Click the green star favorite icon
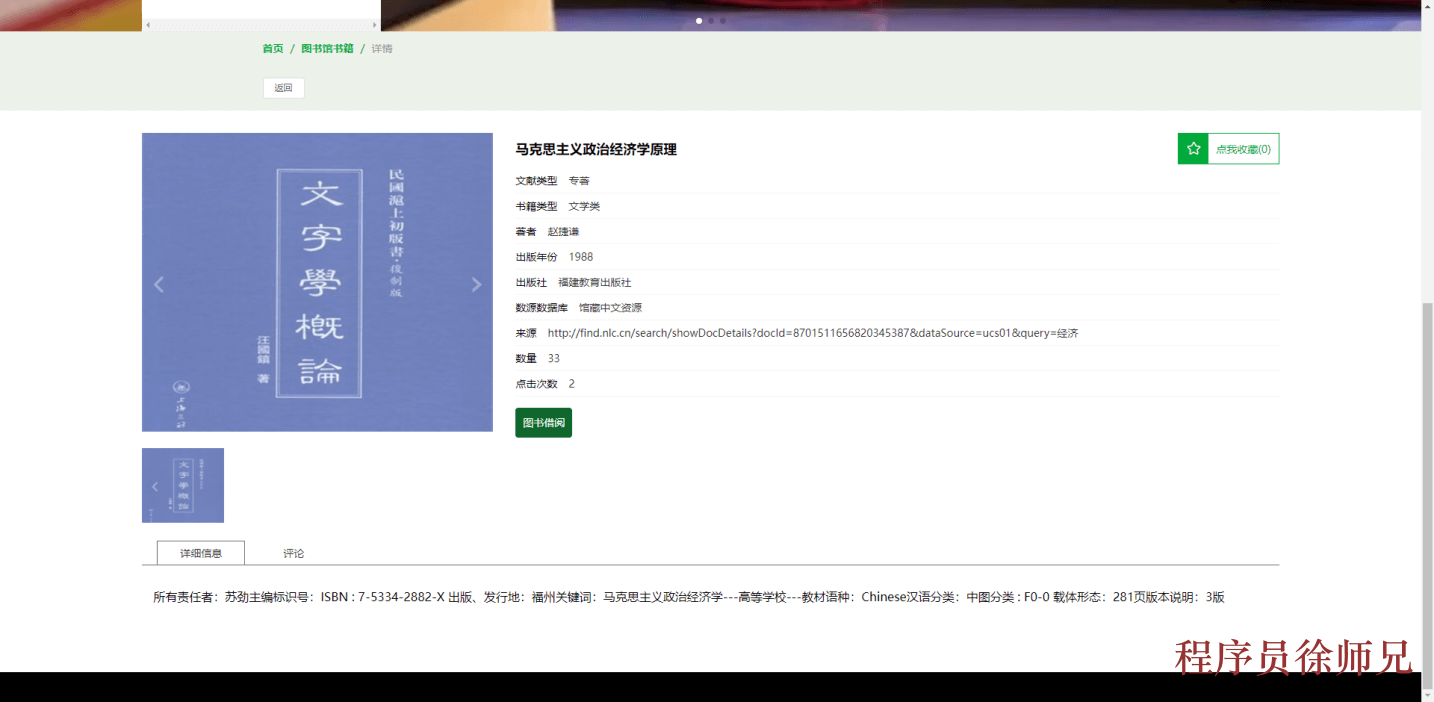The image size is (1434, 702). (x=1193, y=148)
